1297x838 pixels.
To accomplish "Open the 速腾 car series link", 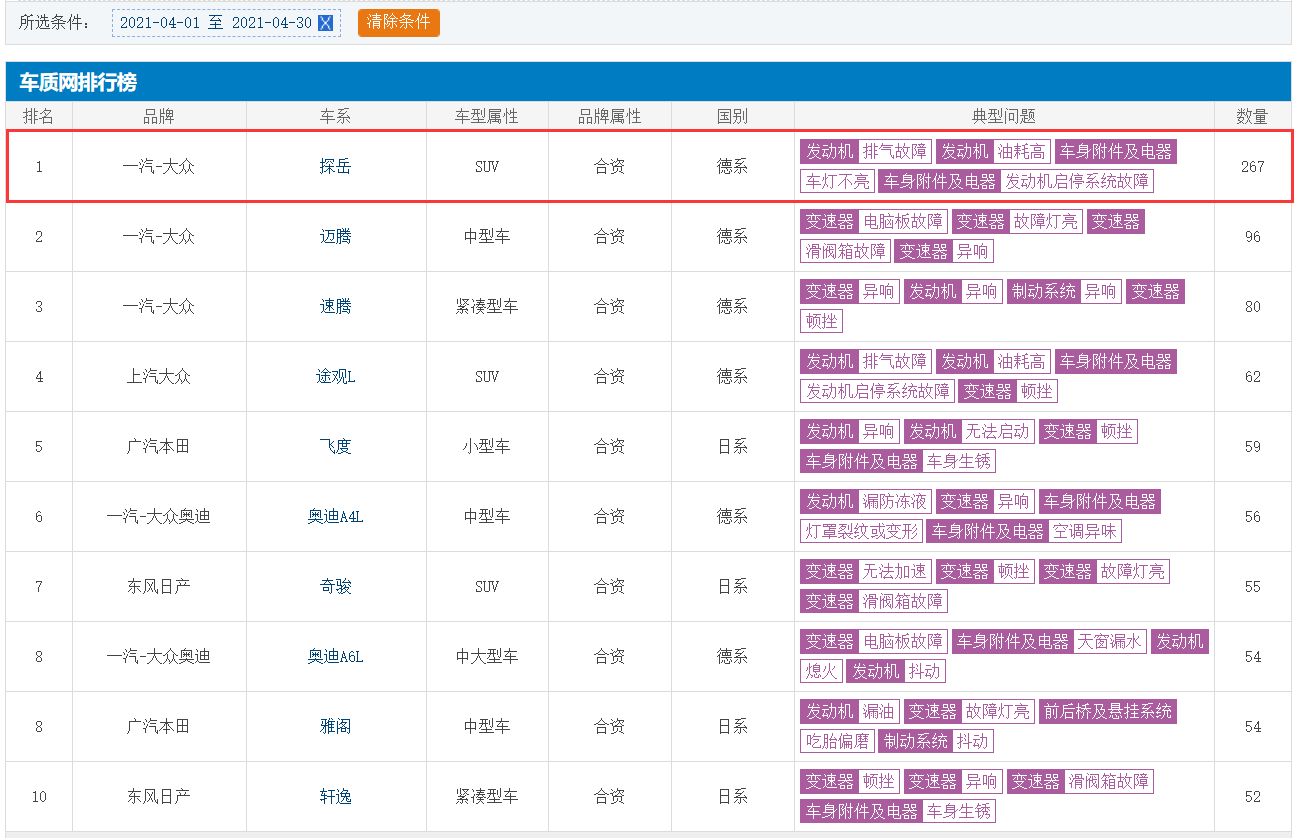I will tap(336, 307).
